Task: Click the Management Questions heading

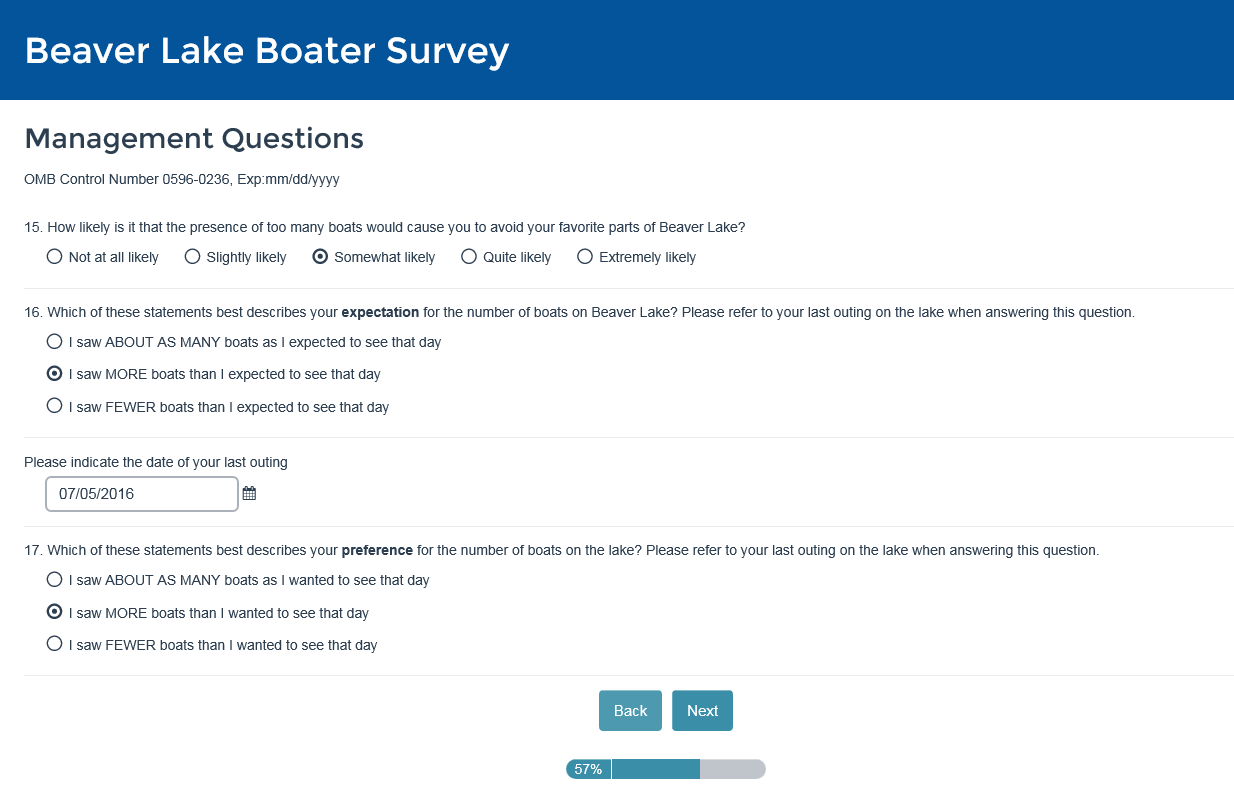Action: [x=194, y=138]
